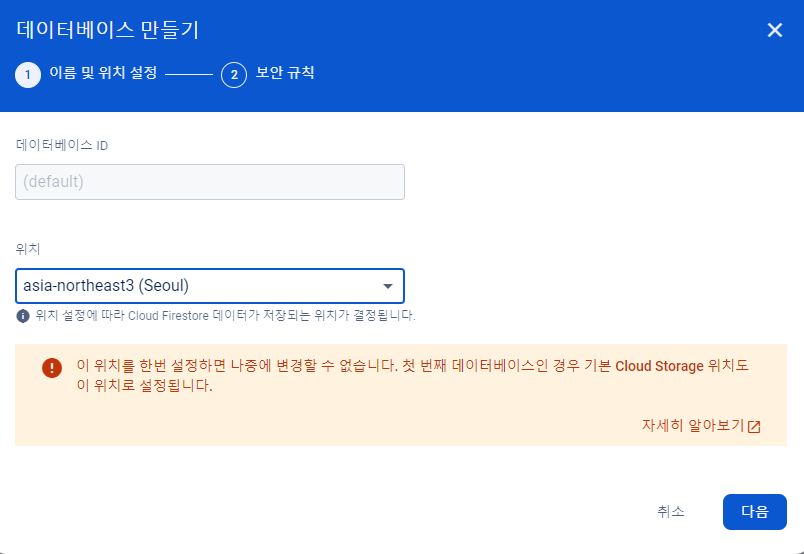Screen dimensions: 804x554
Task: Select the 이름 및 위치 설정 step label
Action: coord(103,72)
